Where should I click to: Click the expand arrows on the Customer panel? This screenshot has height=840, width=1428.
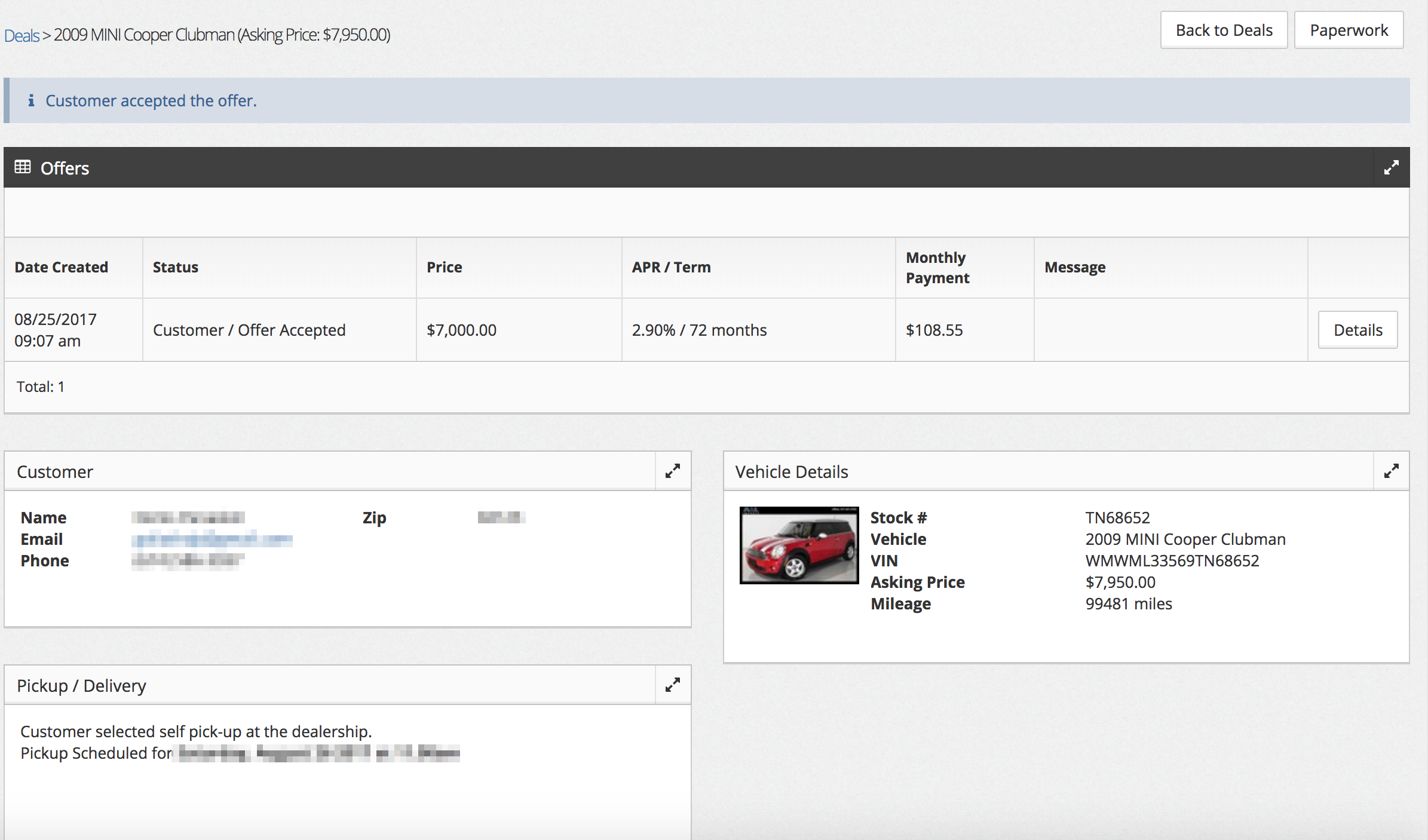tap(673, 471)
